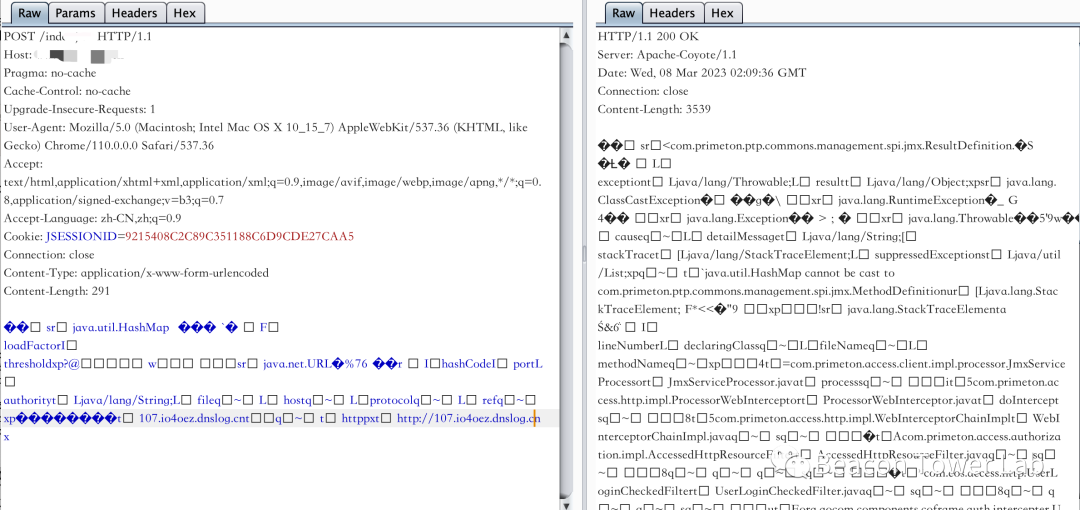Click the MethodDefinitionur line in response

[x=829, y=291]
